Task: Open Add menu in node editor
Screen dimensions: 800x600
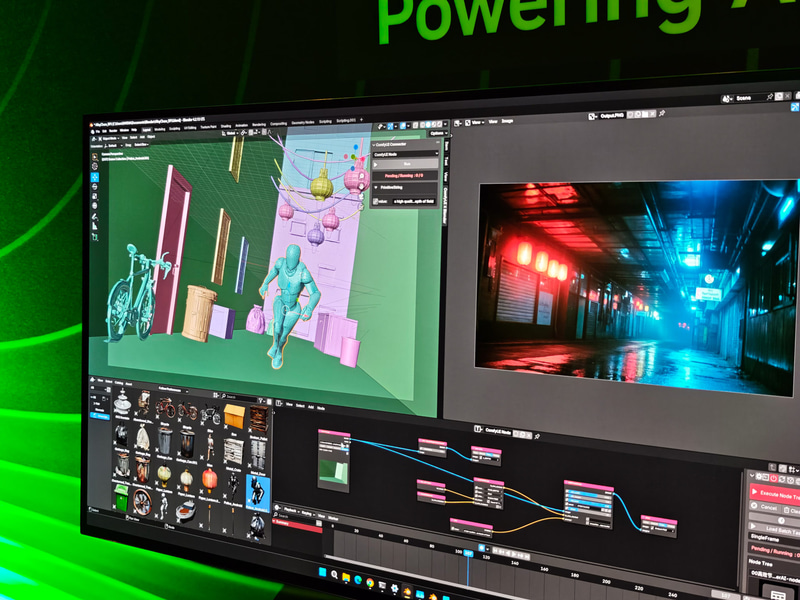Action: (x=311, y=407)
